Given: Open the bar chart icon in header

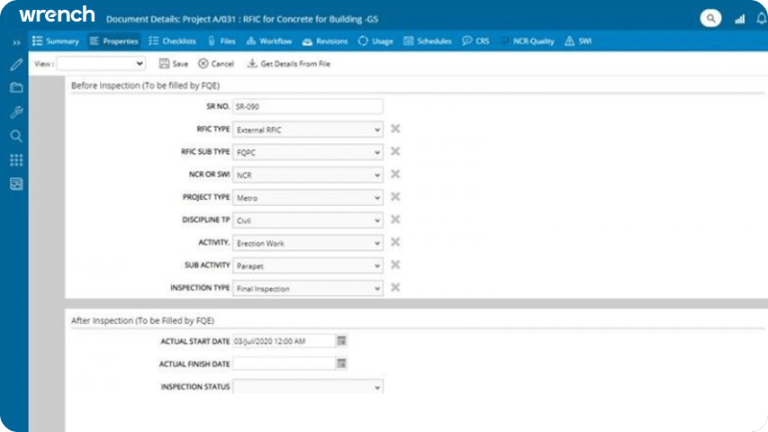Looking at the screenshot, I should (x=740, y=19).
